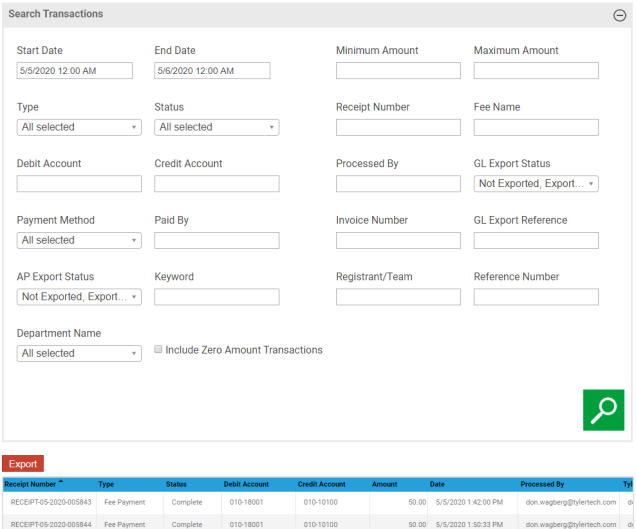Sort table by Amount column header
This screenshot has width=636, height=529.
(385, 484)
